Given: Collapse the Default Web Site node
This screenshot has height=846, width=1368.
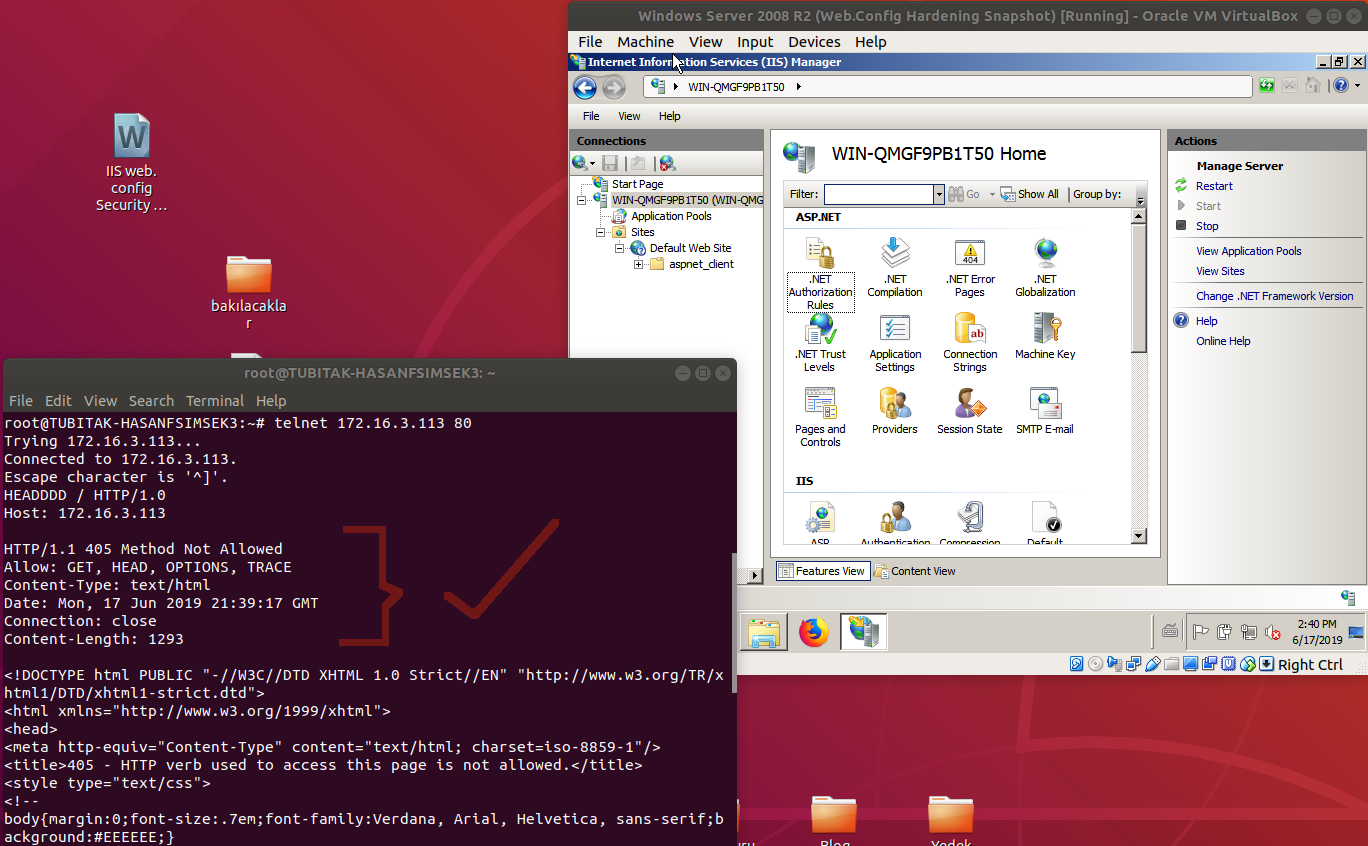Looking at the screenshot, I should pos(620,248).
